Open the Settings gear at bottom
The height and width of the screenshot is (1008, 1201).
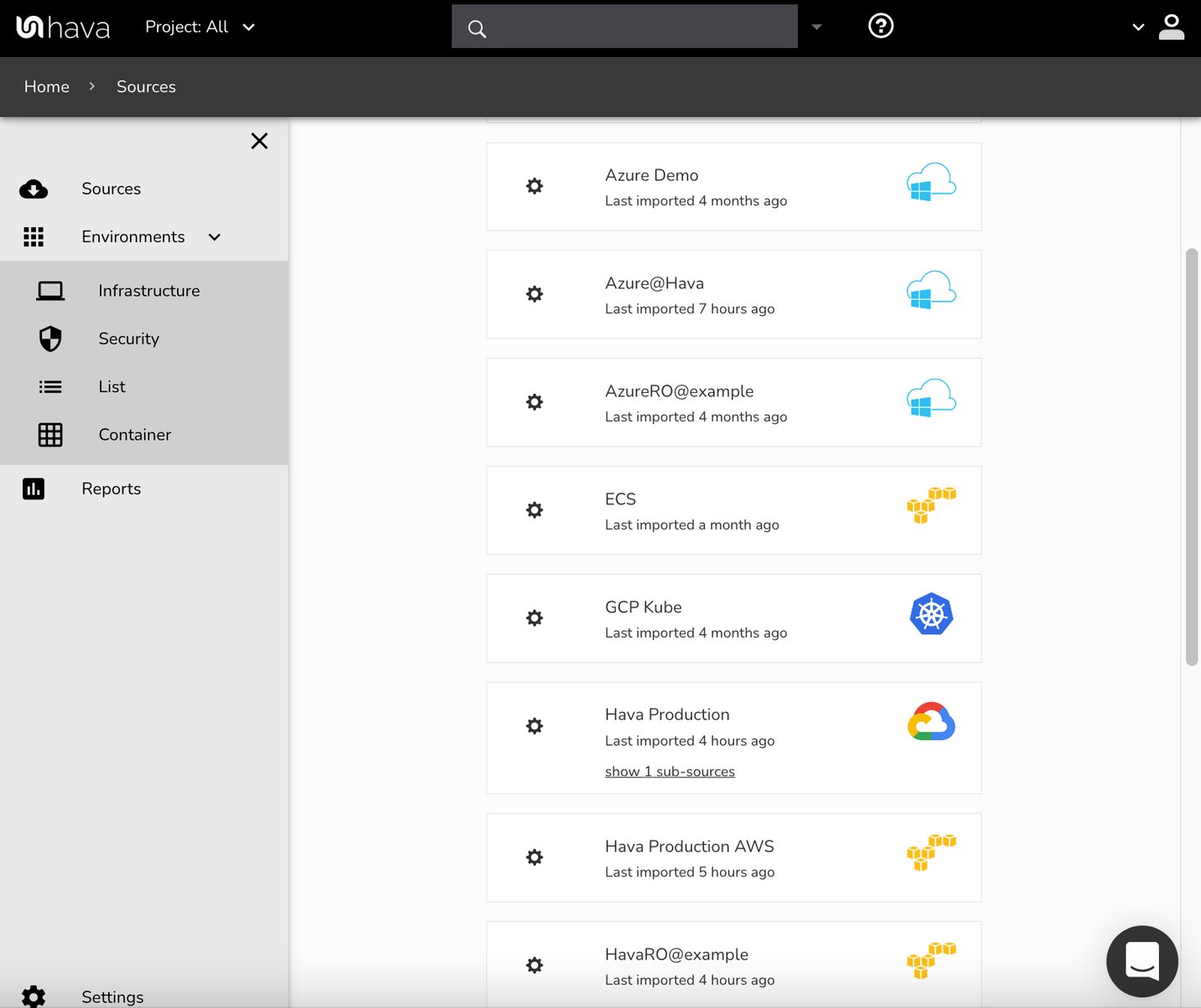click(34, 996)
